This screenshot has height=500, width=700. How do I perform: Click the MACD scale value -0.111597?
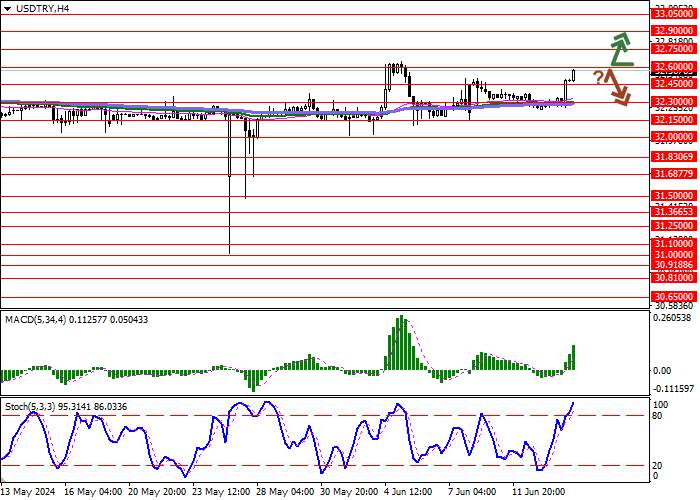(x=673, y=389)
